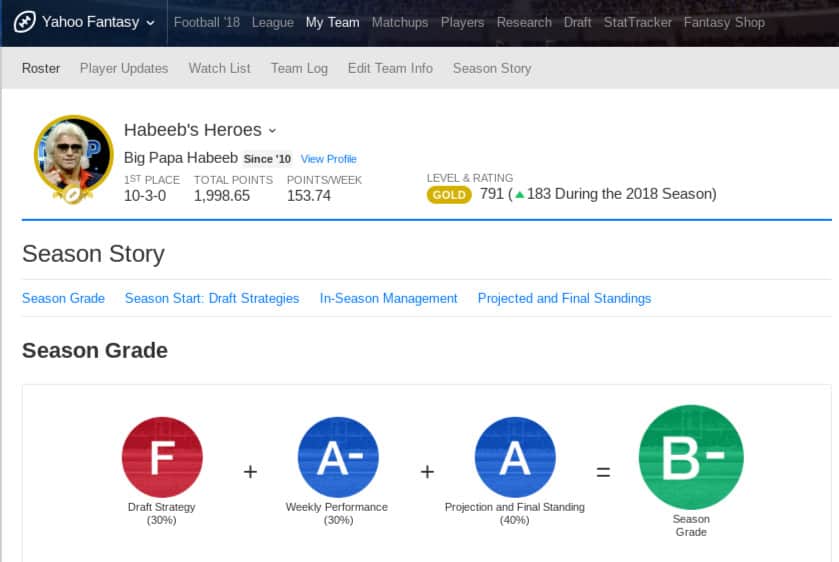Click the blue A- Weekly Performance grade circle
Screen dimensions: 839x562
338,457
